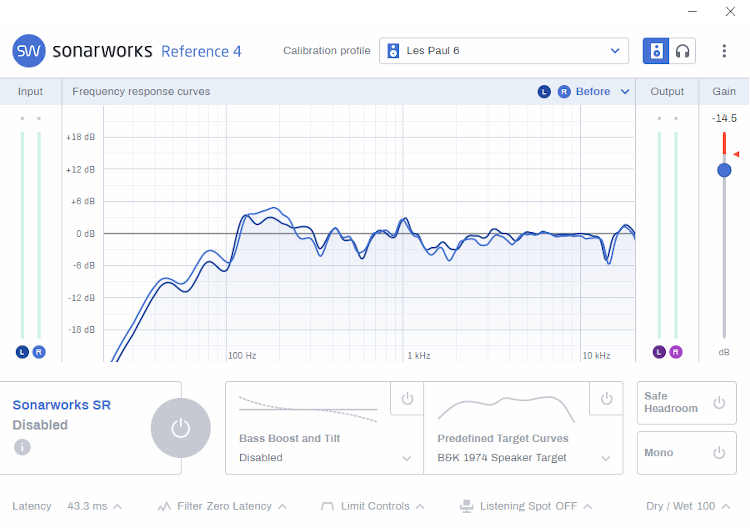
Task: Minimize the Sonarworks window
Action: pos(692,11)
